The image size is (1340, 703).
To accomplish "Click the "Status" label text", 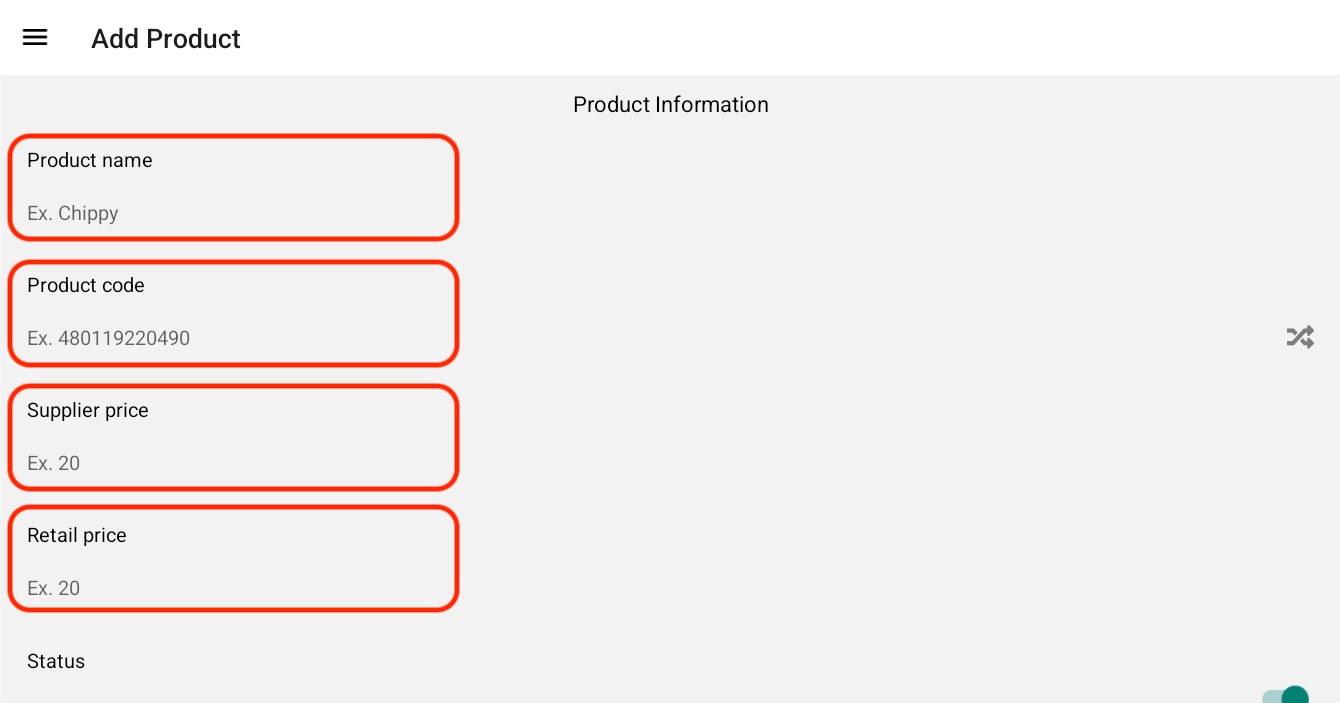I will pos(55,661).
